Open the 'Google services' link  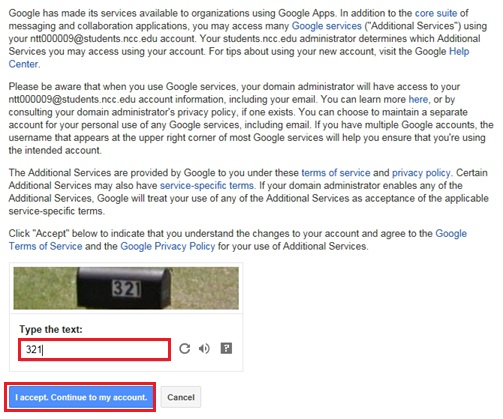point(326,26)
